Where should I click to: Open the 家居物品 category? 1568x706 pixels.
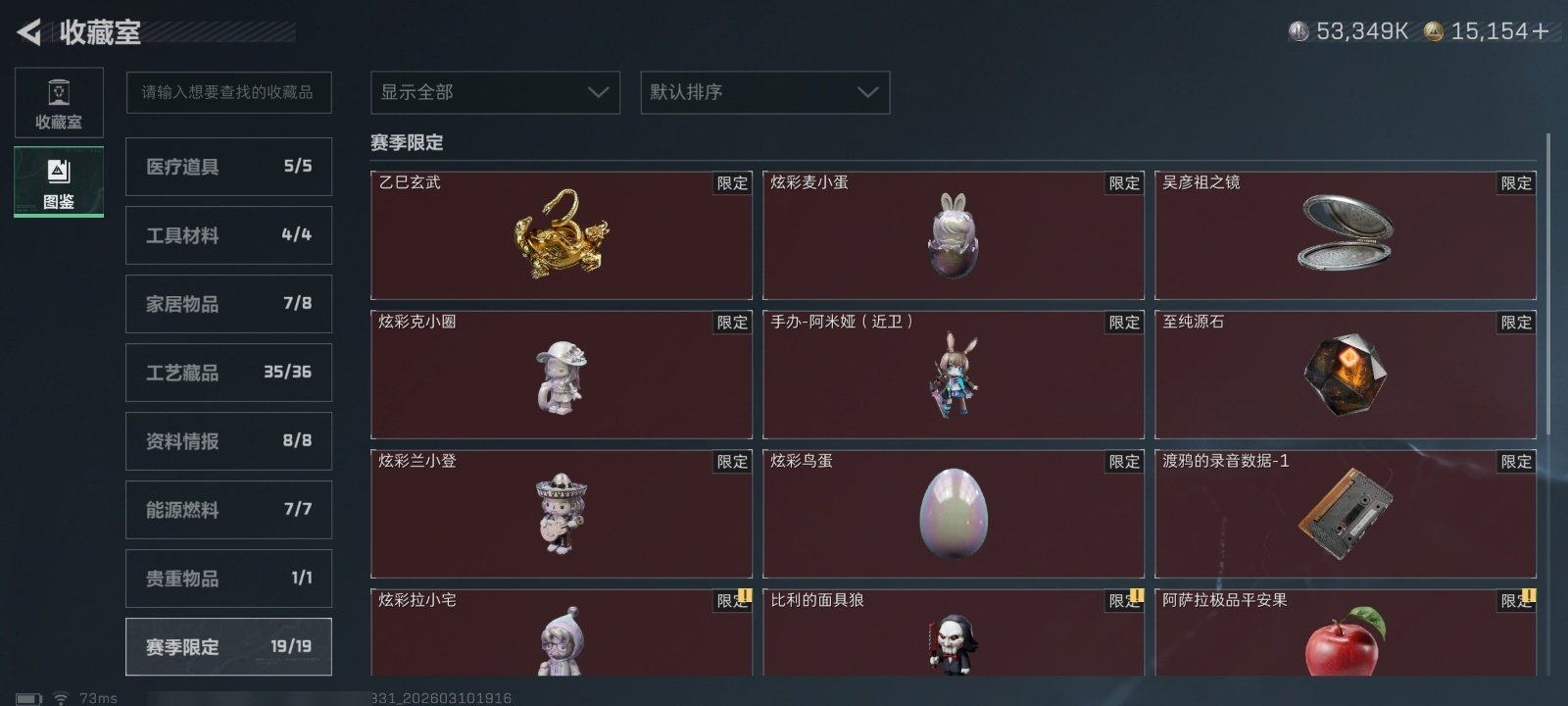pos(228,304)
